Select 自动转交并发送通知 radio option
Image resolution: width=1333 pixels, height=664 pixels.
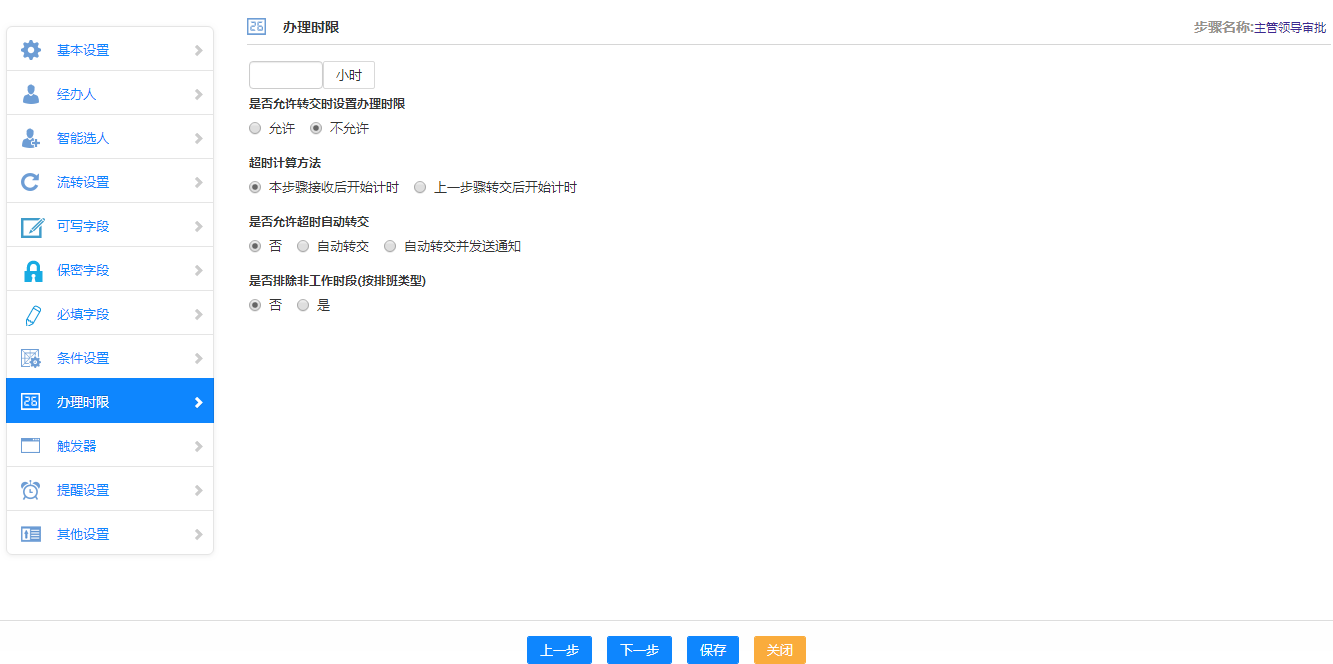pyautogui.click(x=390, y=246)
